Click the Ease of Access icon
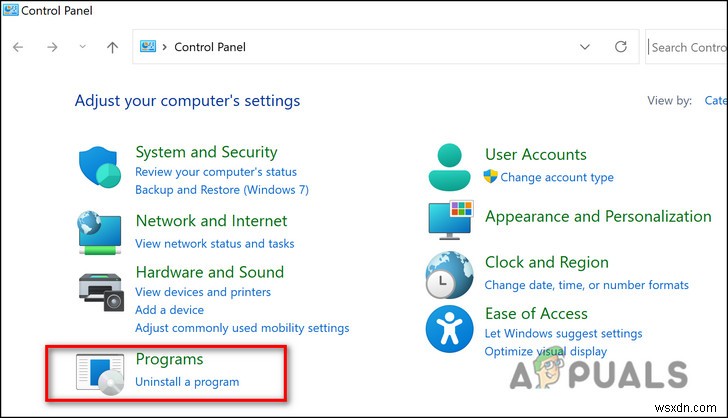728x418 pixels. [449, 329]
